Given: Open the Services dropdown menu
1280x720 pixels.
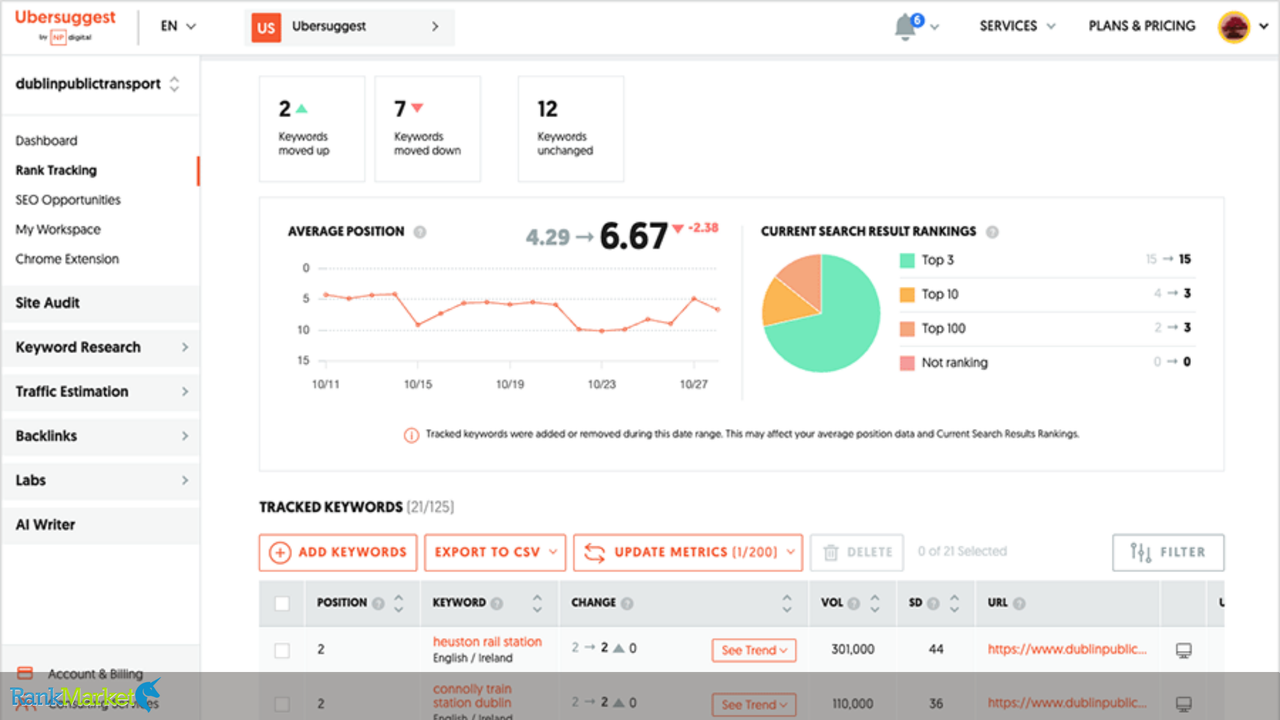Looking at the screenshot, I should coord(1017,27).
